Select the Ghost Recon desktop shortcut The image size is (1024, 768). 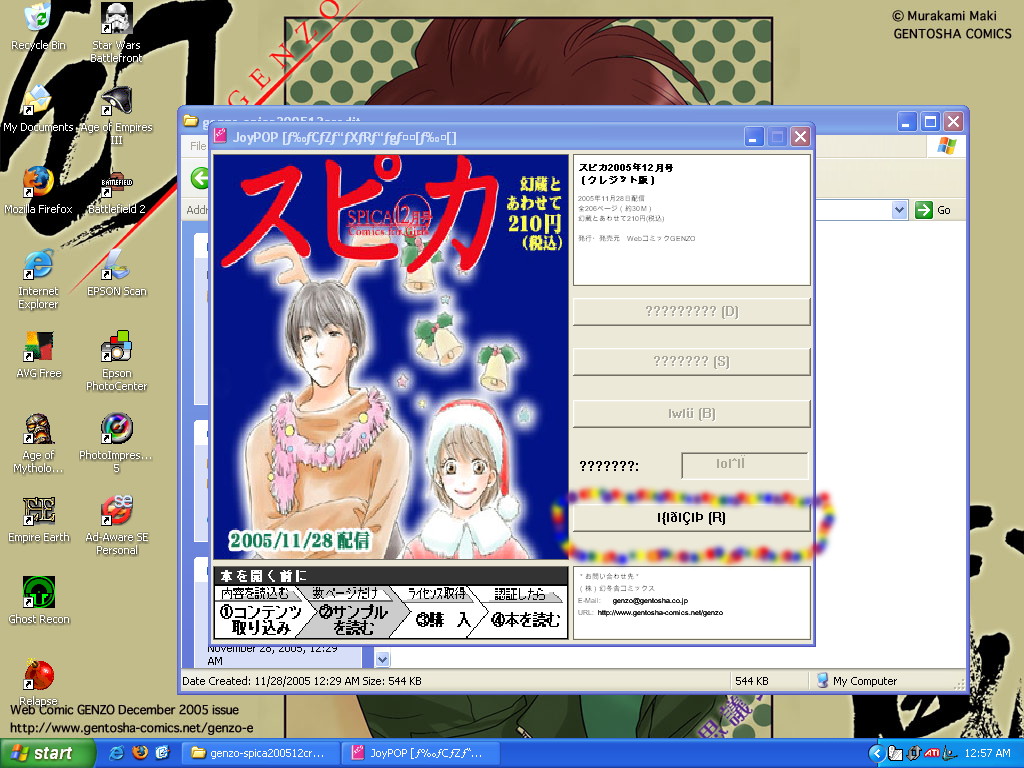coord(38,594)
